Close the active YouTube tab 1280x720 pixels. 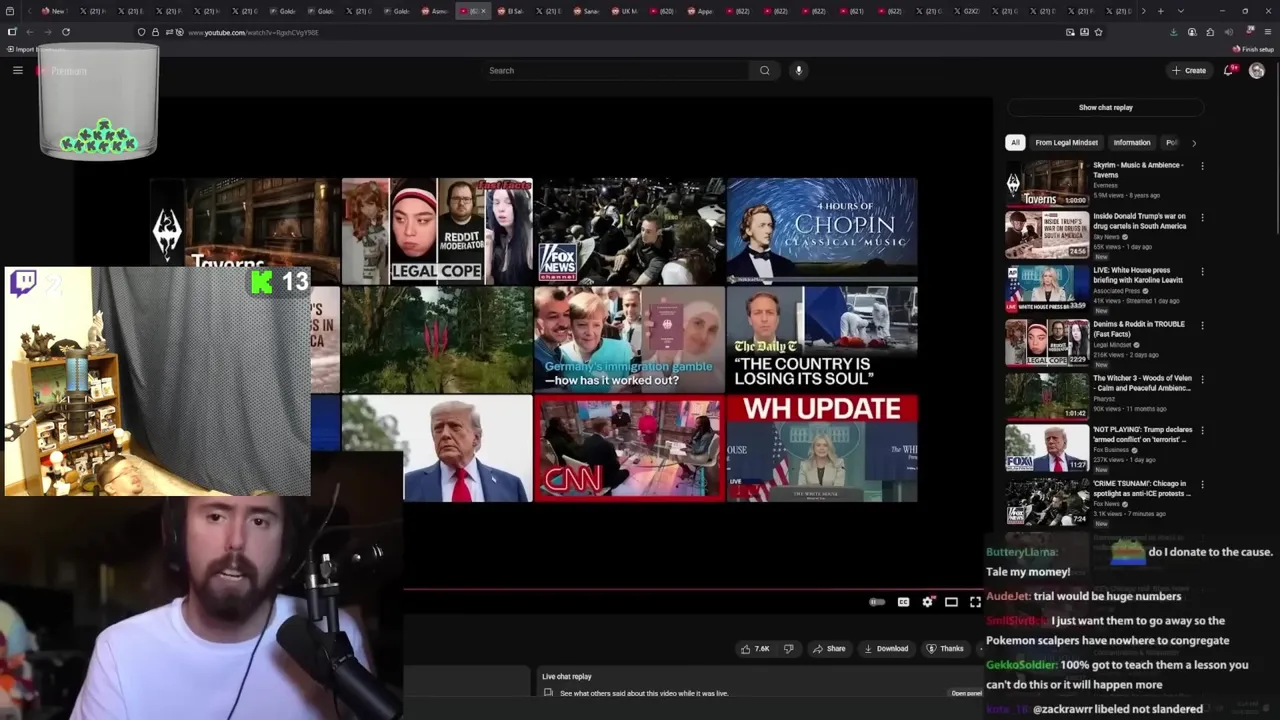pyautogui.click(x=484, y=11)
